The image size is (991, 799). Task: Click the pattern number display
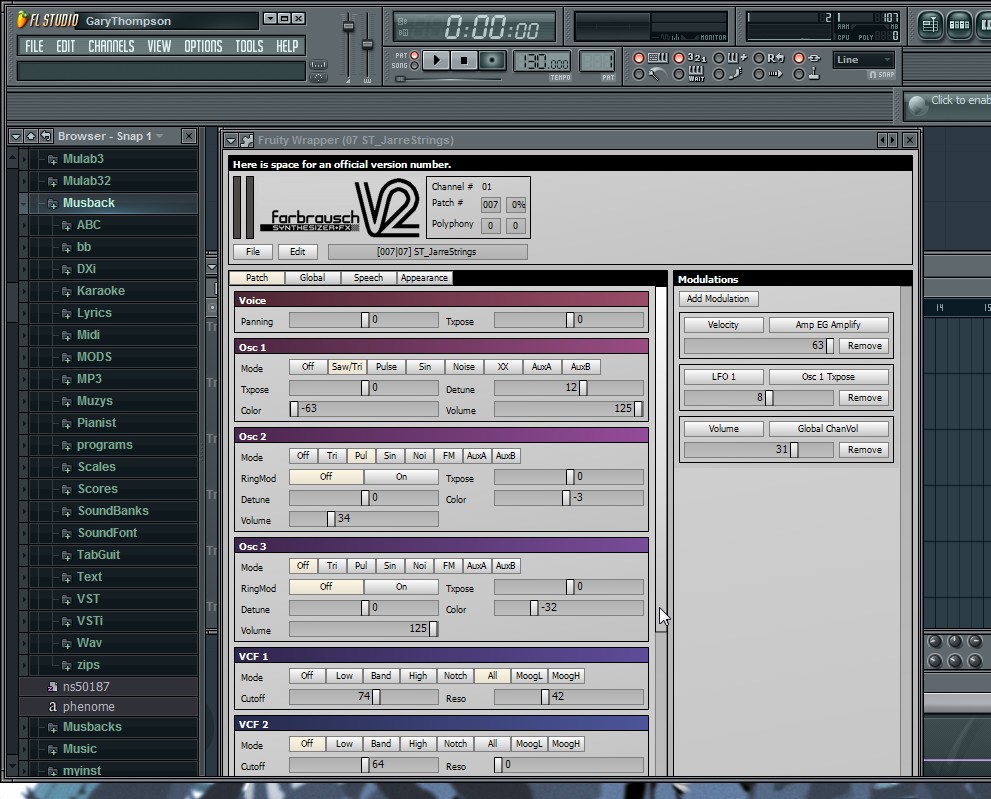[597, 62]
